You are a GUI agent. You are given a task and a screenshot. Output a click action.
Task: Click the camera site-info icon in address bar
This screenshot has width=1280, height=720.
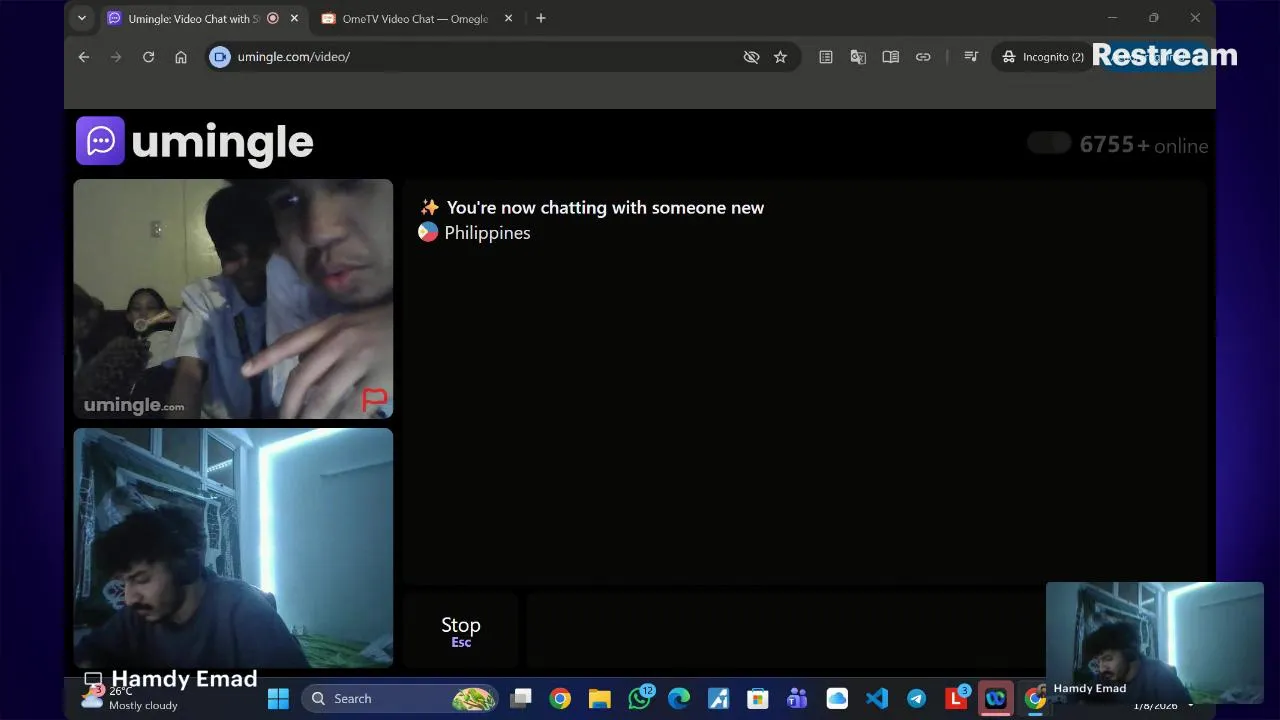pos(220,57)
